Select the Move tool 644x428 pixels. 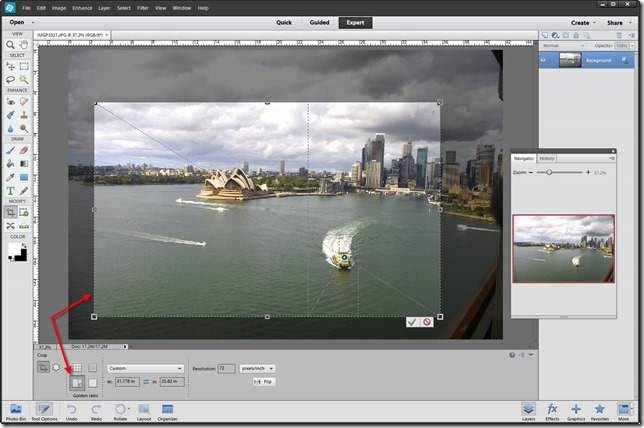(x=10, y=66)
